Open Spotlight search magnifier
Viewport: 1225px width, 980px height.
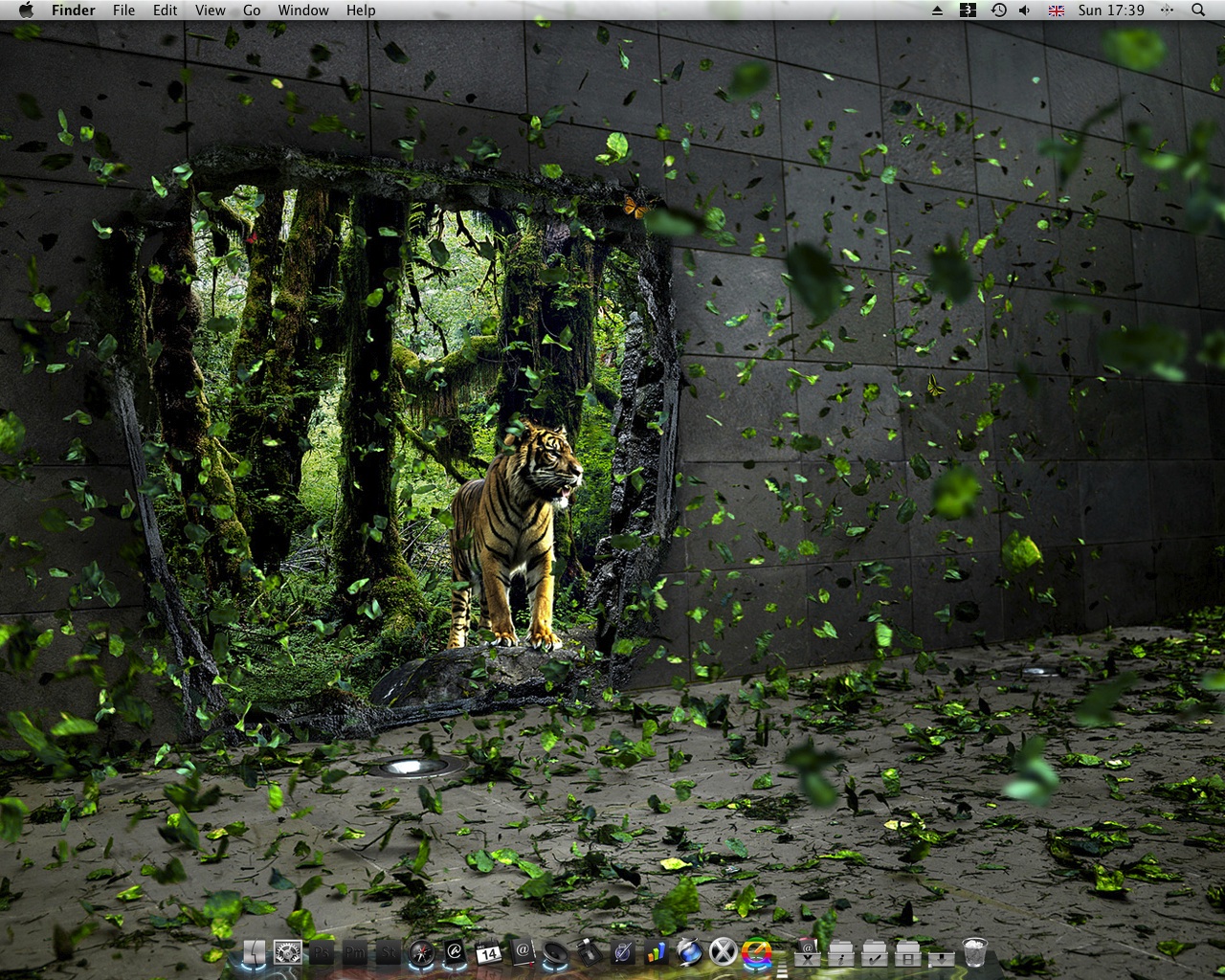(1198, 10)
